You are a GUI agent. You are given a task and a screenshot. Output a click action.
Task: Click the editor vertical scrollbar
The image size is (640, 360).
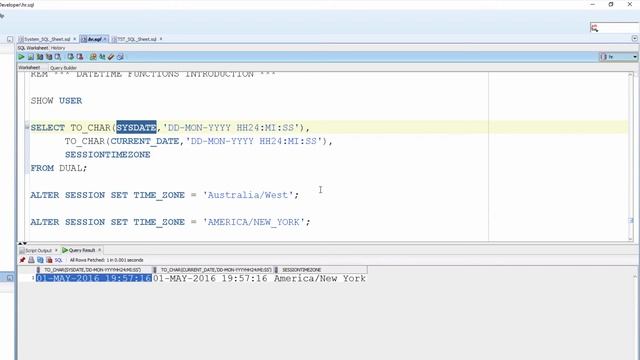tap(631, 156)
